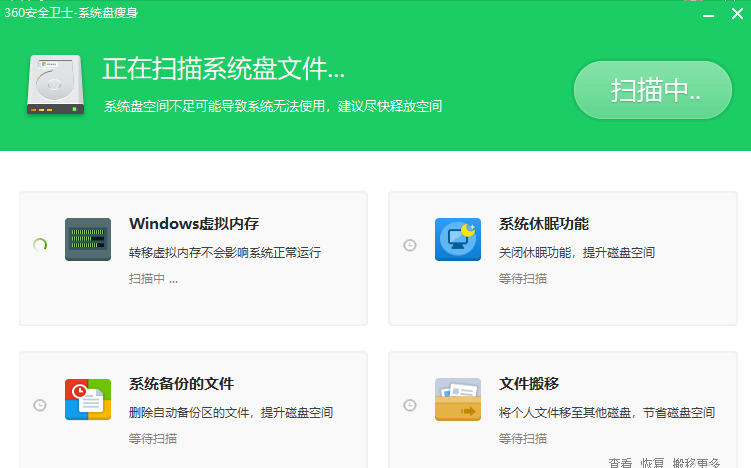This screenshot has height=468, width=751.
Task: Open the 搬移更多 link
Action: (x=696, y=463)
